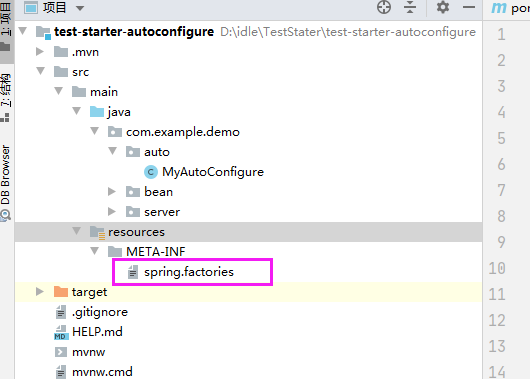Click the project path D:\idle\TestStater text
Image resolution: width=530 pixels, height=379 pixels.
click(348, 32)
